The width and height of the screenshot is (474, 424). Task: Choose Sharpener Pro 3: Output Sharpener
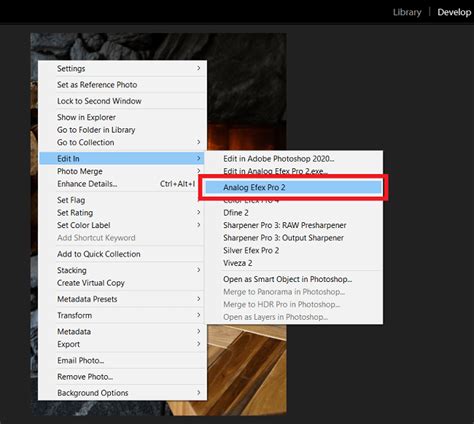click(294, 238)
